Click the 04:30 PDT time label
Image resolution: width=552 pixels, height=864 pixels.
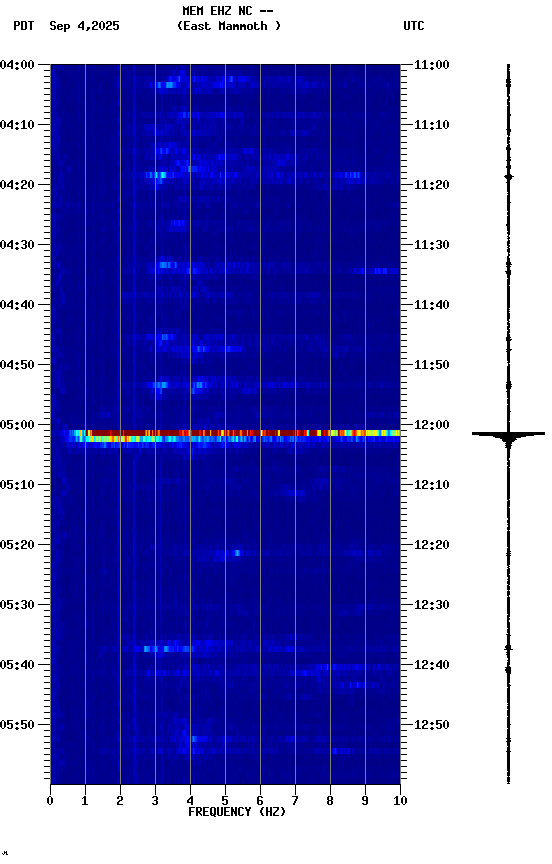[17, 245]
